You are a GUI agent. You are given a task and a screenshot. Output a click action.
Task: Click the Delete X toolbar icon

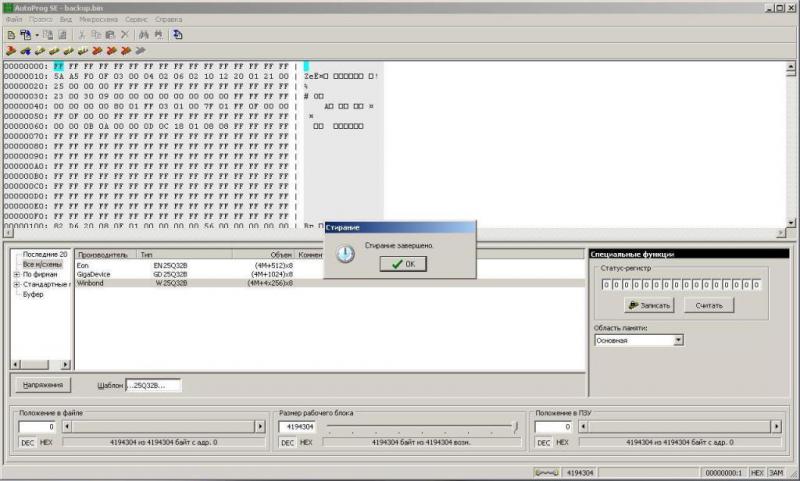[124, 35]
